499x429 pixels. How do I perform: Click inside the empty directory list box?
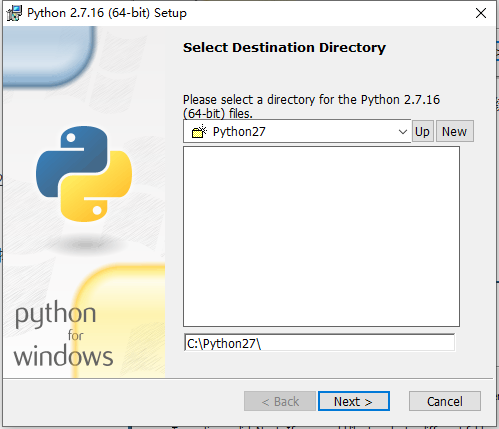click(321, 236)
